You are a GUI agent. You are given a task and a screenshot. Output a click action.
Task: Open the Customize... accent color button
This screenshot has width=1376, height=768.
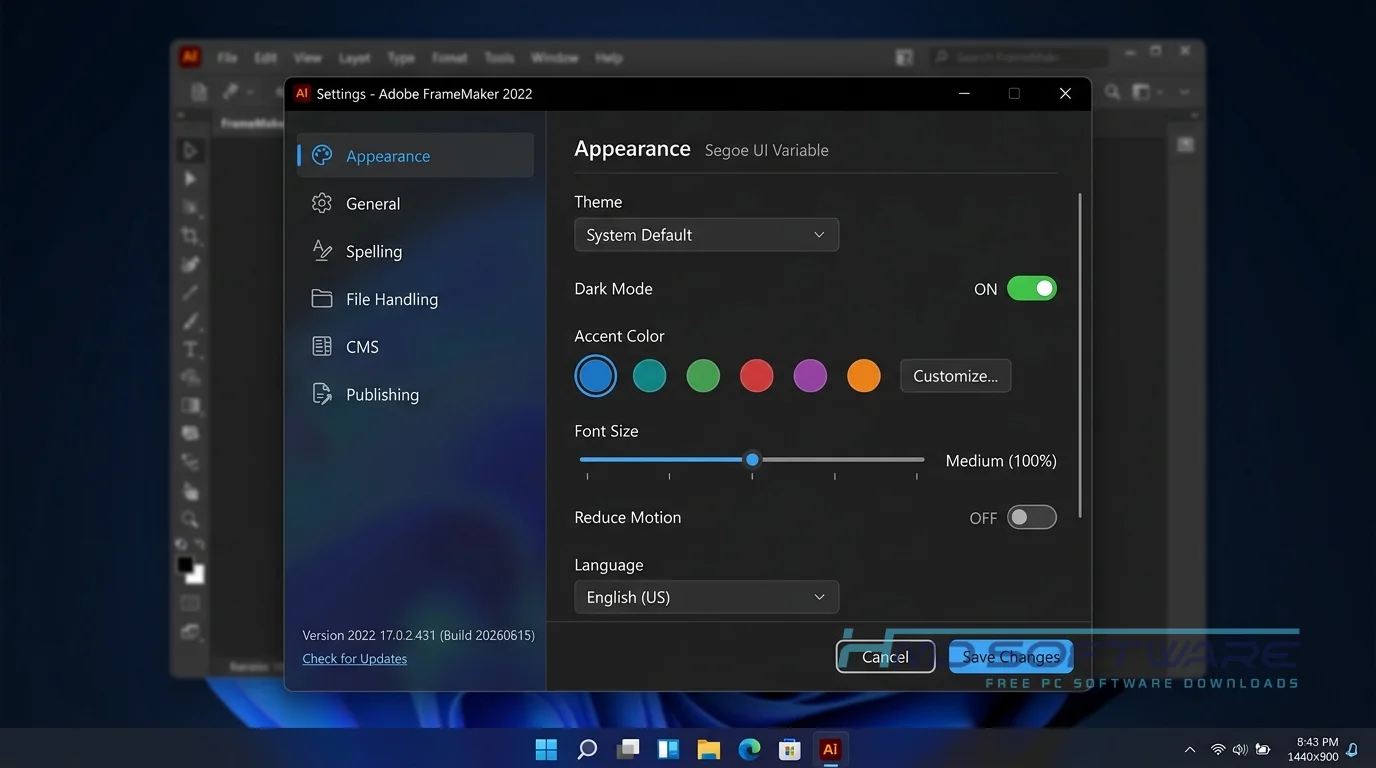pyautogui.click(x=956, y=376)
